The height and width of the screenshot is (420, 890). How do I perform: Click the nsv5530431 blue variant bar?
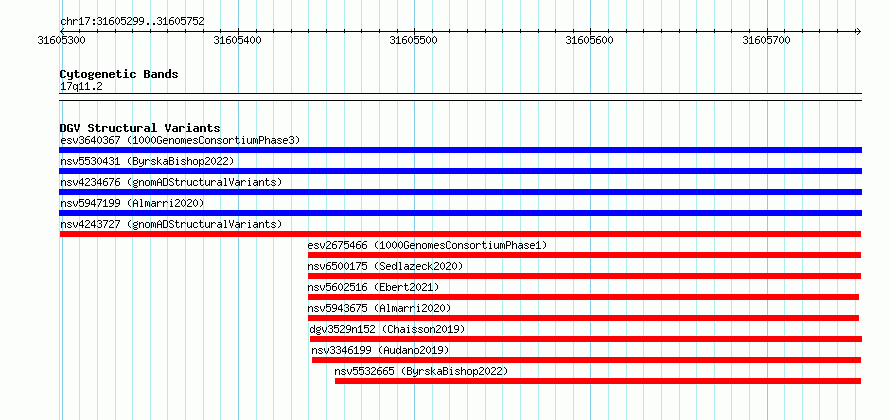tap(460, 171)
